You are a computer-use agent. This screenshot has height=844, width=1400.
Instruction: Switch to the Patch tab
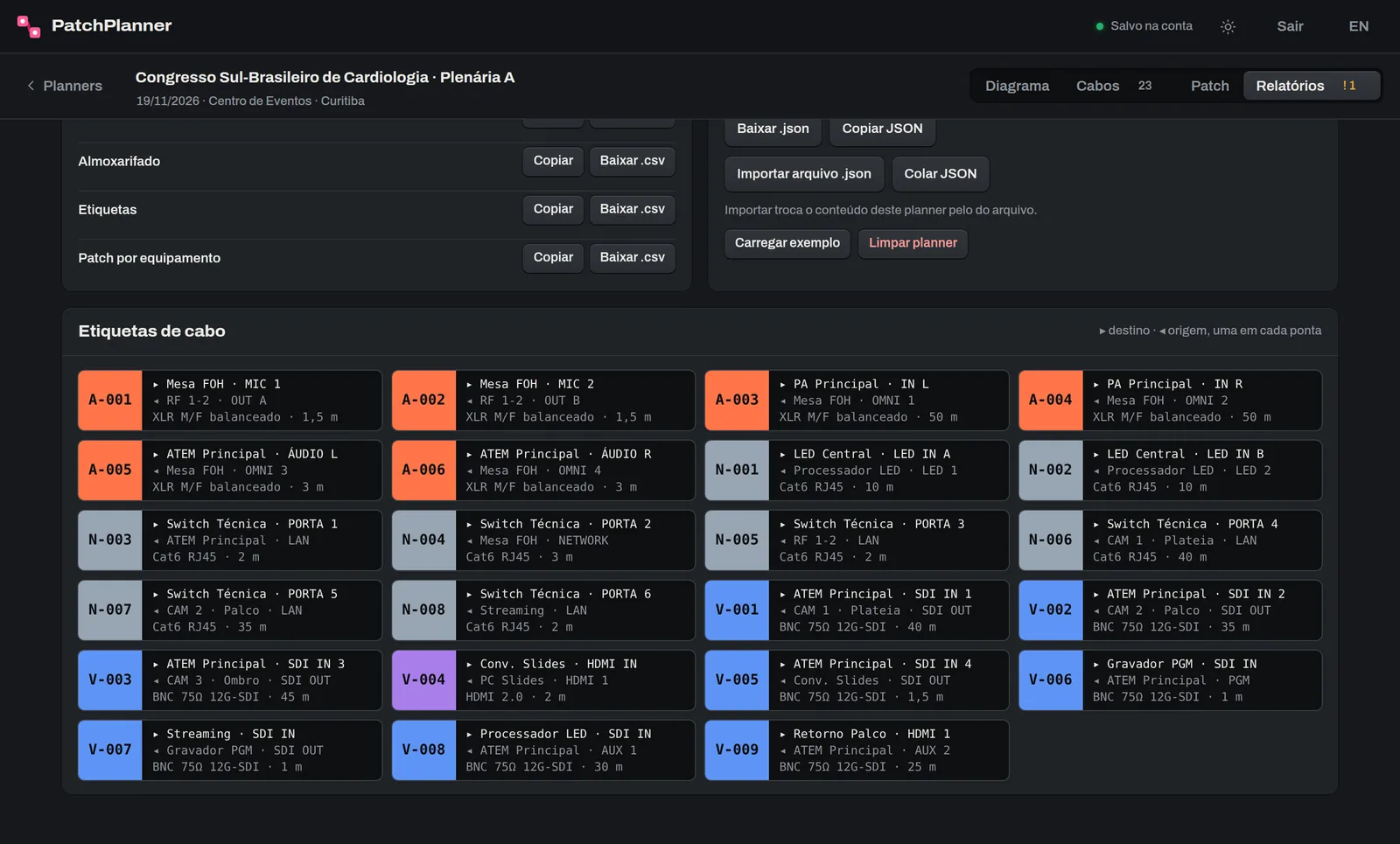point(1209,86)
